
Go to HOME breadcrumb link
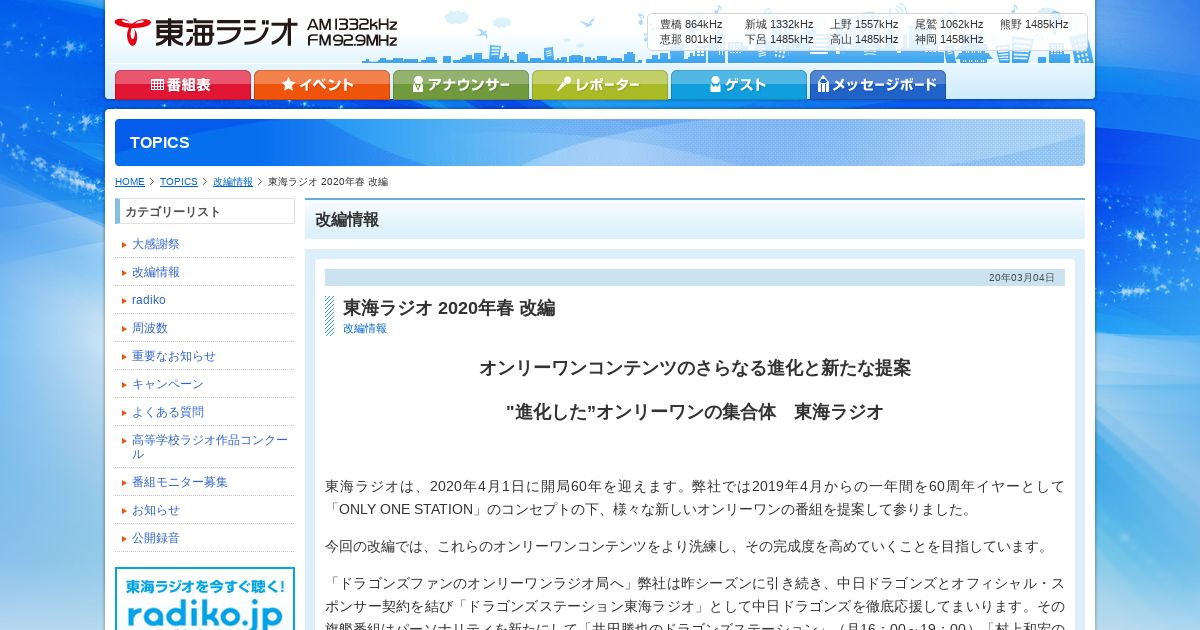click(x=130, y=182)
